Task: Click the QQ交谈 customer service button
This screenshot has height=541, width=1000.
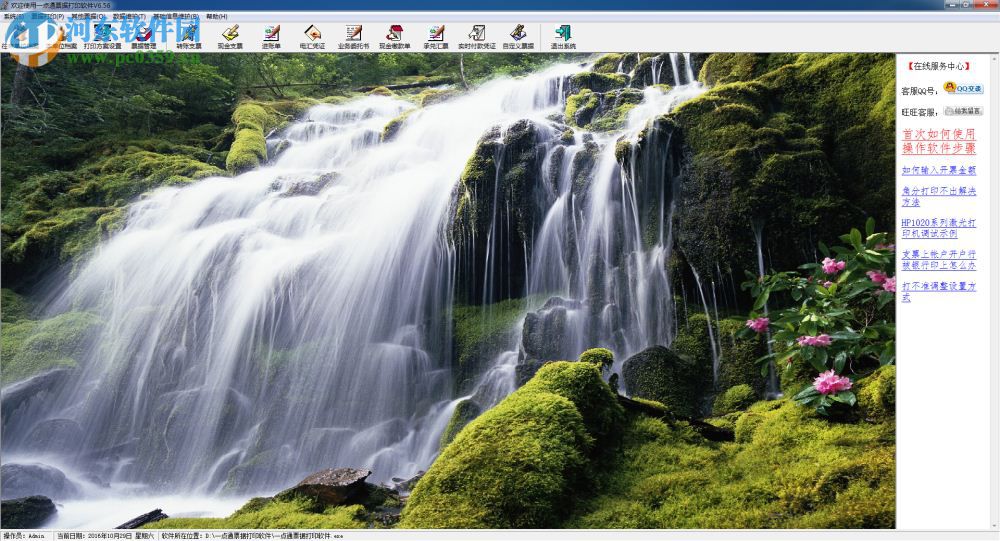Action: [964, 88]
